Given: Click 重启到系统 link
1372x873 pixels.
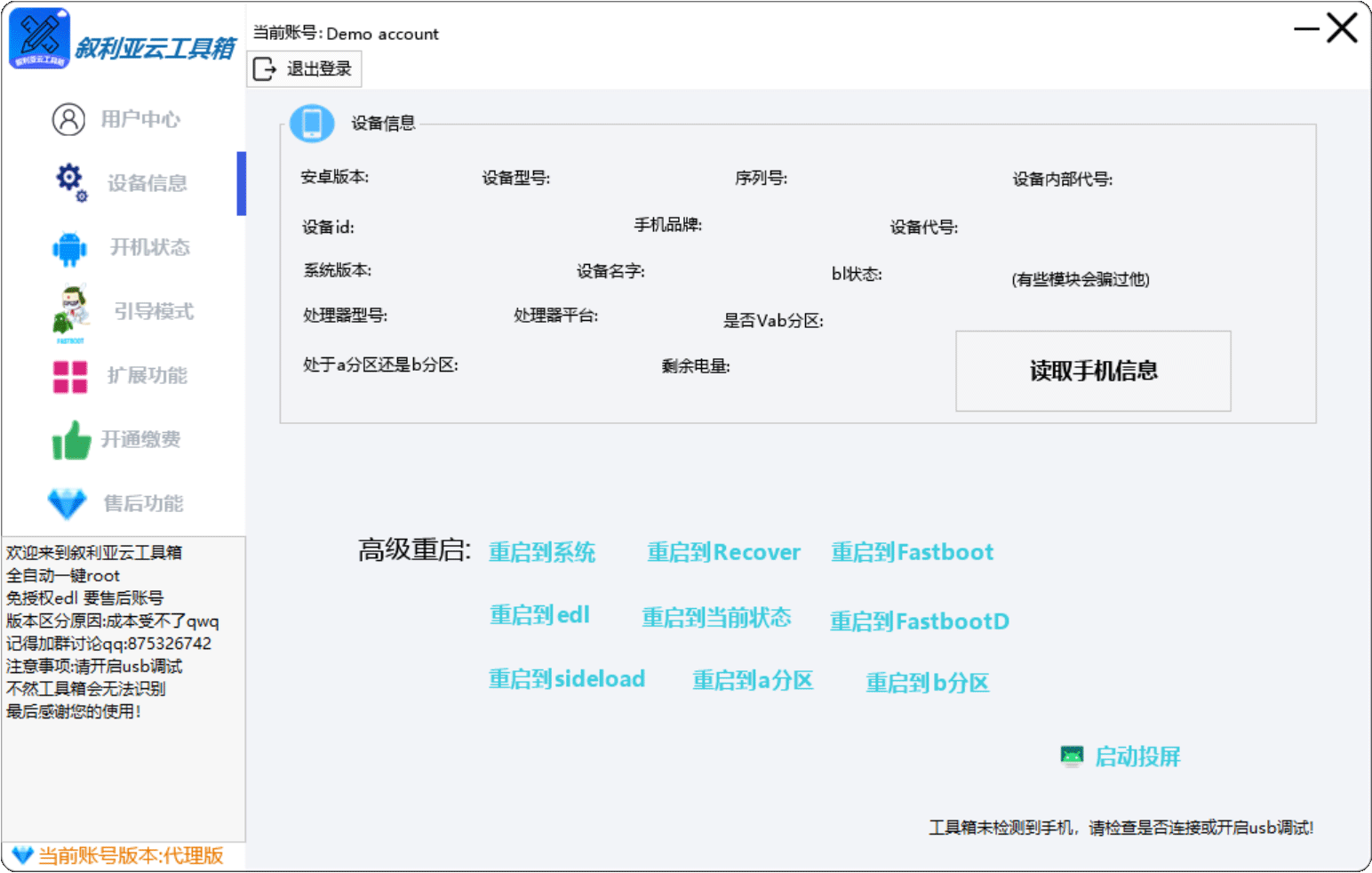Looking at the screenshot, I should pos(542,552).
